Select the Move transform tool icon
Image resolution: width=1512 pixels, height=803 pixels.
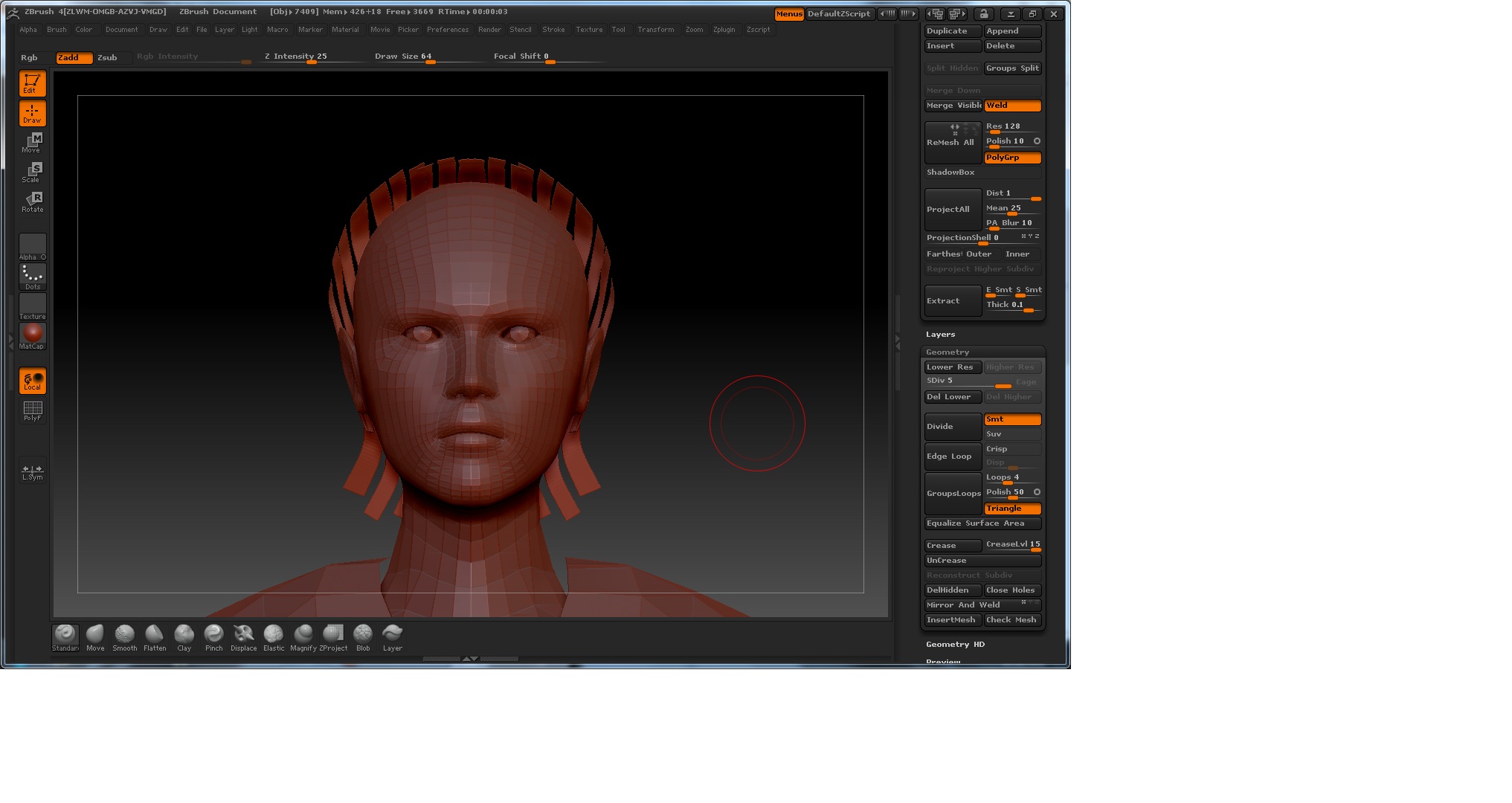[32, 142]
